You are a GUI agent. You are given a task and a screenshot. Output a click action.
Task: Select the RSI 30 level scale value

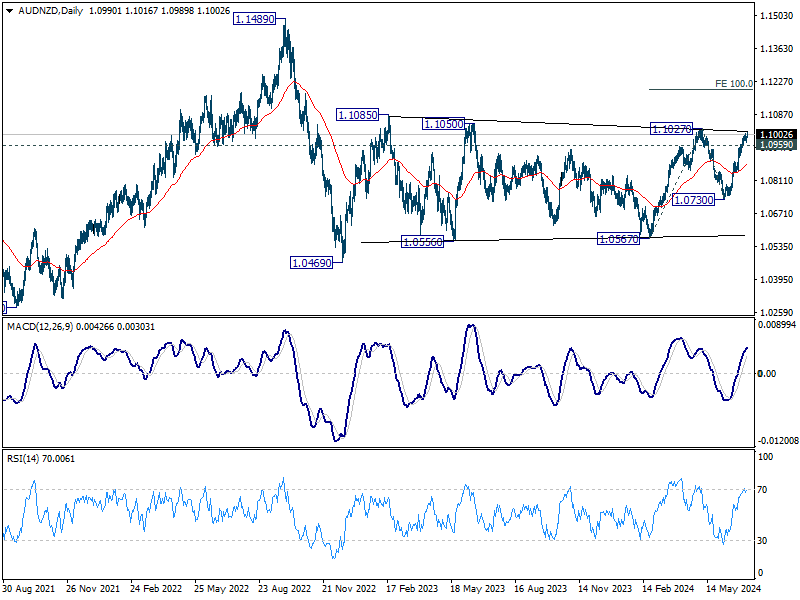pos(762,541)
